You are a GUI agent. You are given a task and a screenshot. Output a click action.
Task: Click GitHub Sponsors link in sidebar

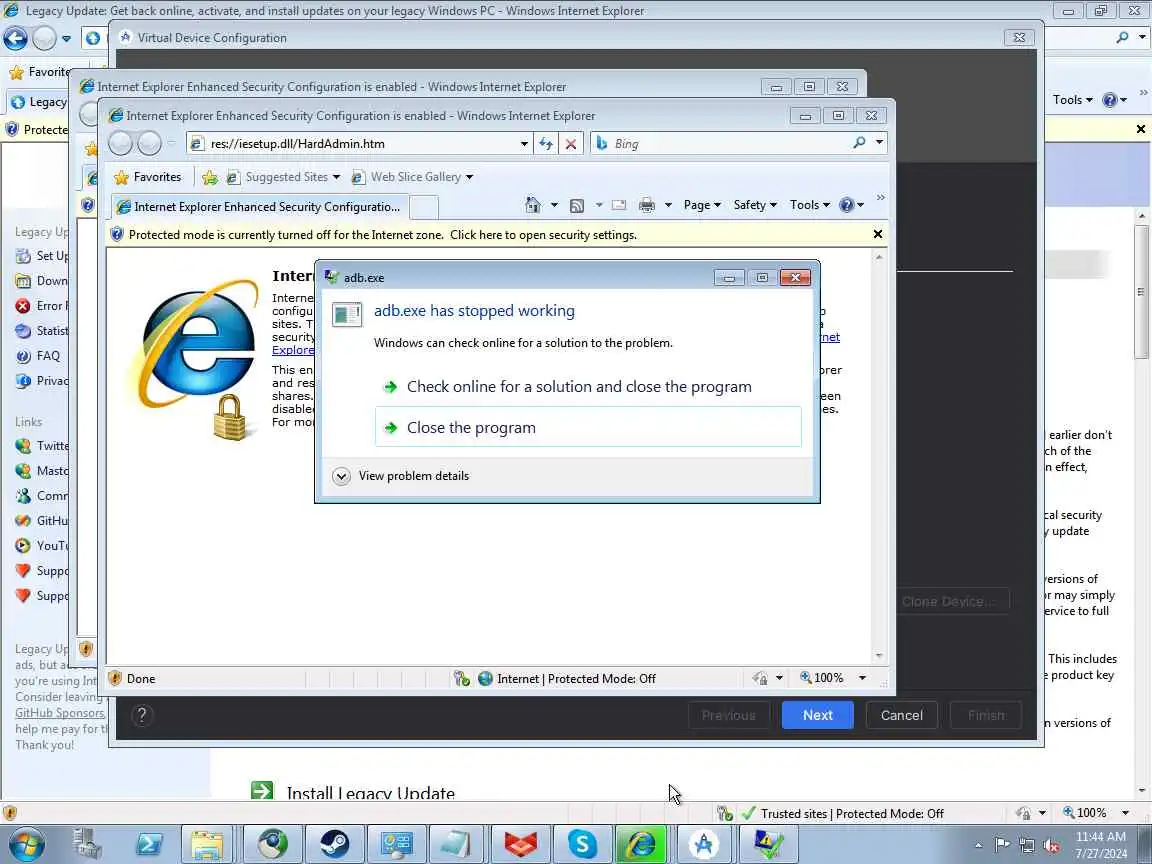pyautogui.click(x=60, y=713)
